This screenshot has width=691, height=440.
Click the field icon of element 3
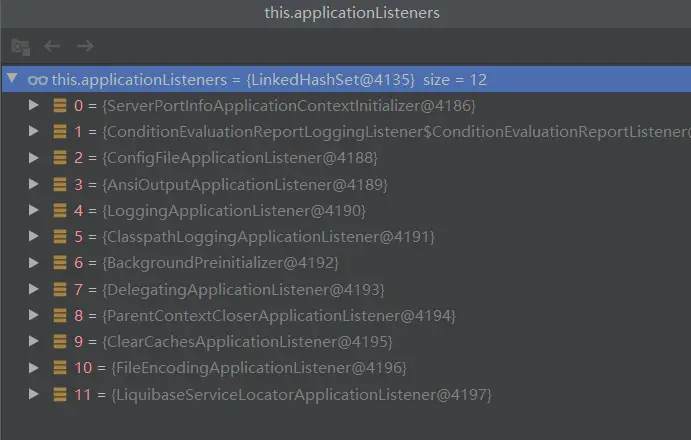click(60, 184)
